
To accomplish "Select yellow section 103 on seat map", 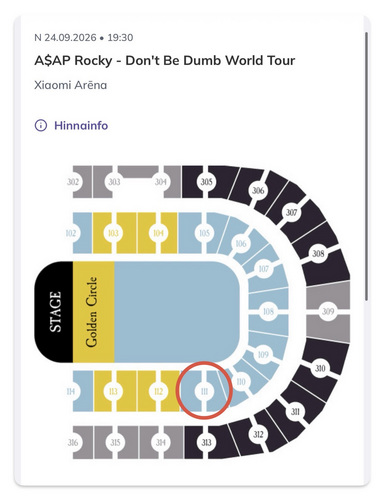I will point(113,233).
